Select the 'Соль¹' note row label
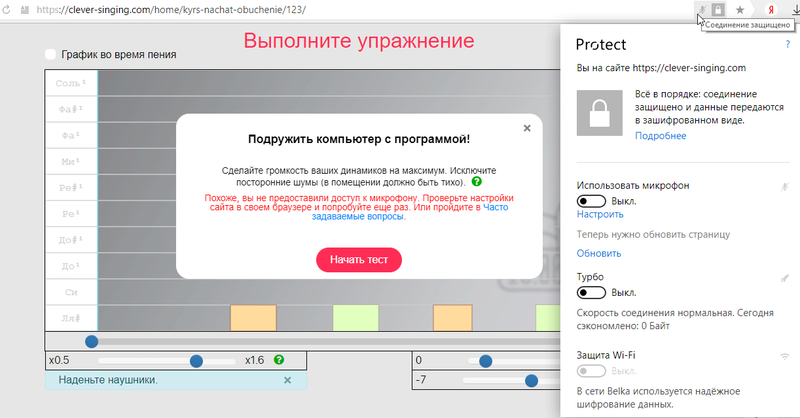 coord(71,83)
